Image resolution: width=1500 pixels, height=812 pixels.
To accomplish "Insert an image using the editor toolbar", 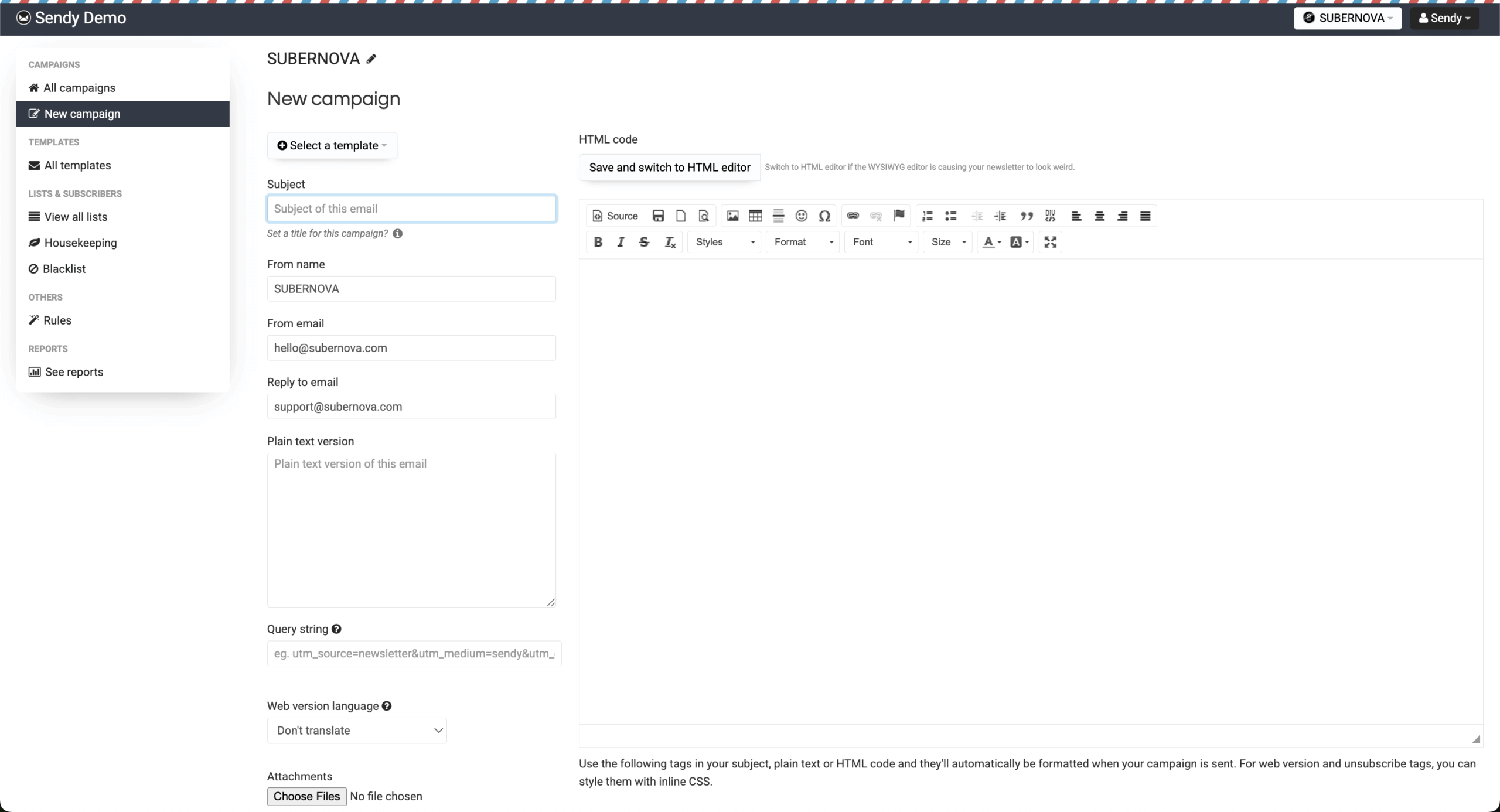I will coord(732,216).
